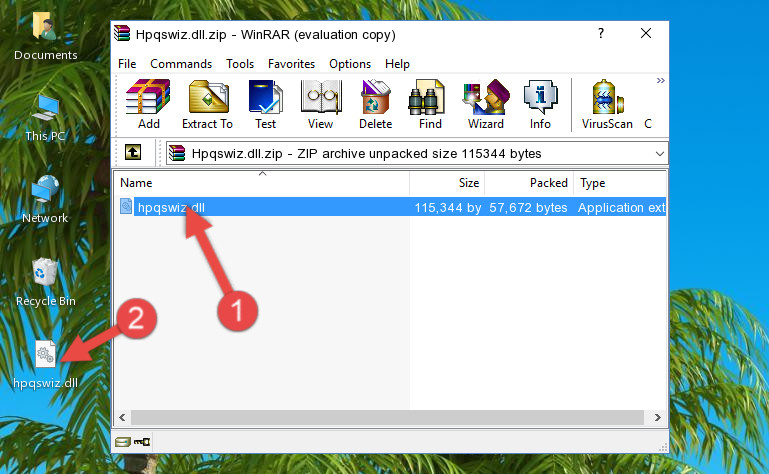Image resolution: width=769 pixels, height=474 pixels.
Task: Go up one folder level
Action: point(133,153)
